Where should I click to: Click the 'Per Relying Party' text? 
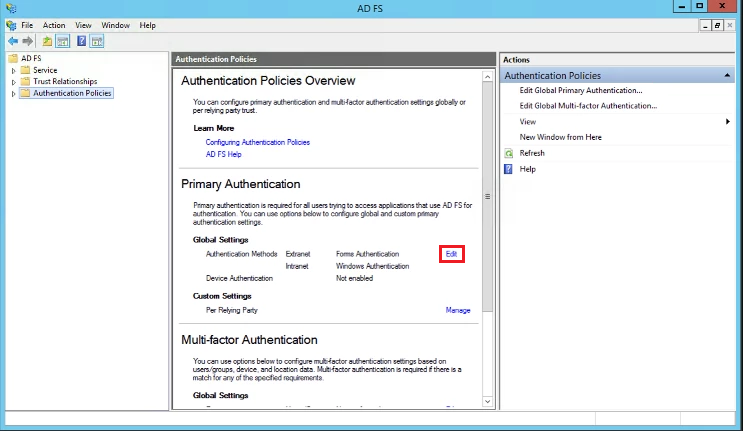coord(232,311)
